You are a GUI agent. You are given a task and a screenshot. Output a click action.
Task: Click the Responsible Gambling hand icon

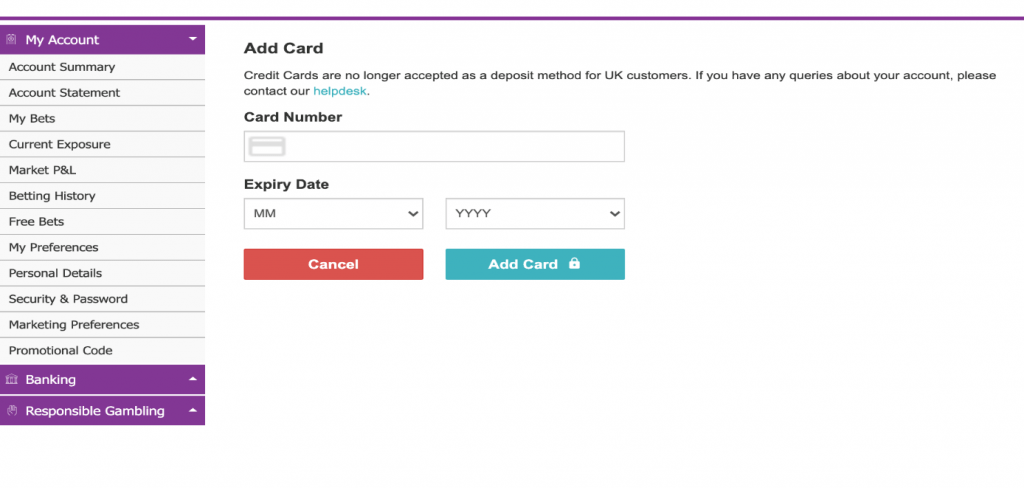11,411
